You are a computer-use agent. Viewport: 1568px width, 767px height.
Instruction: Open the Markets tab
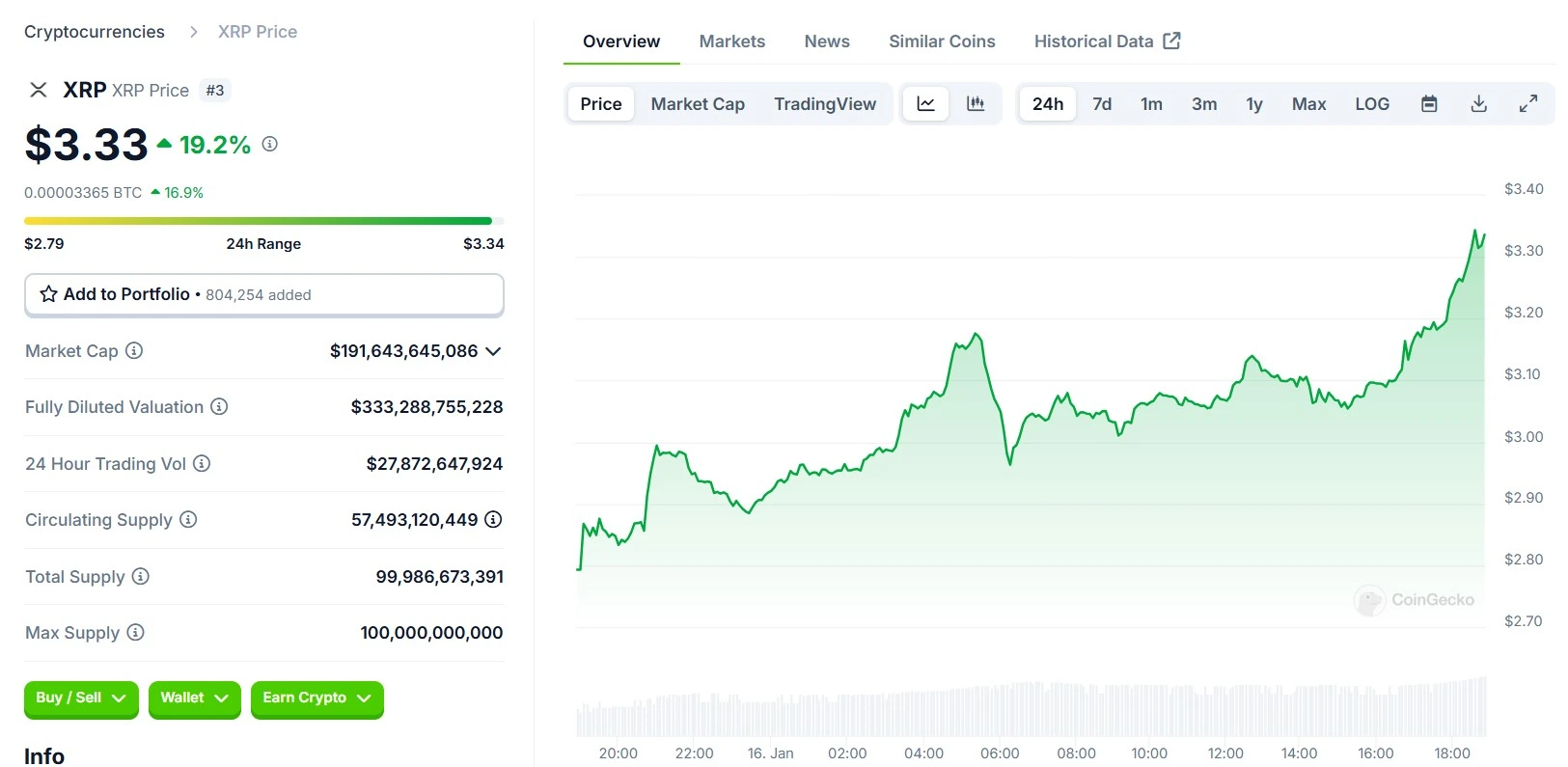(x=732, y=41)
